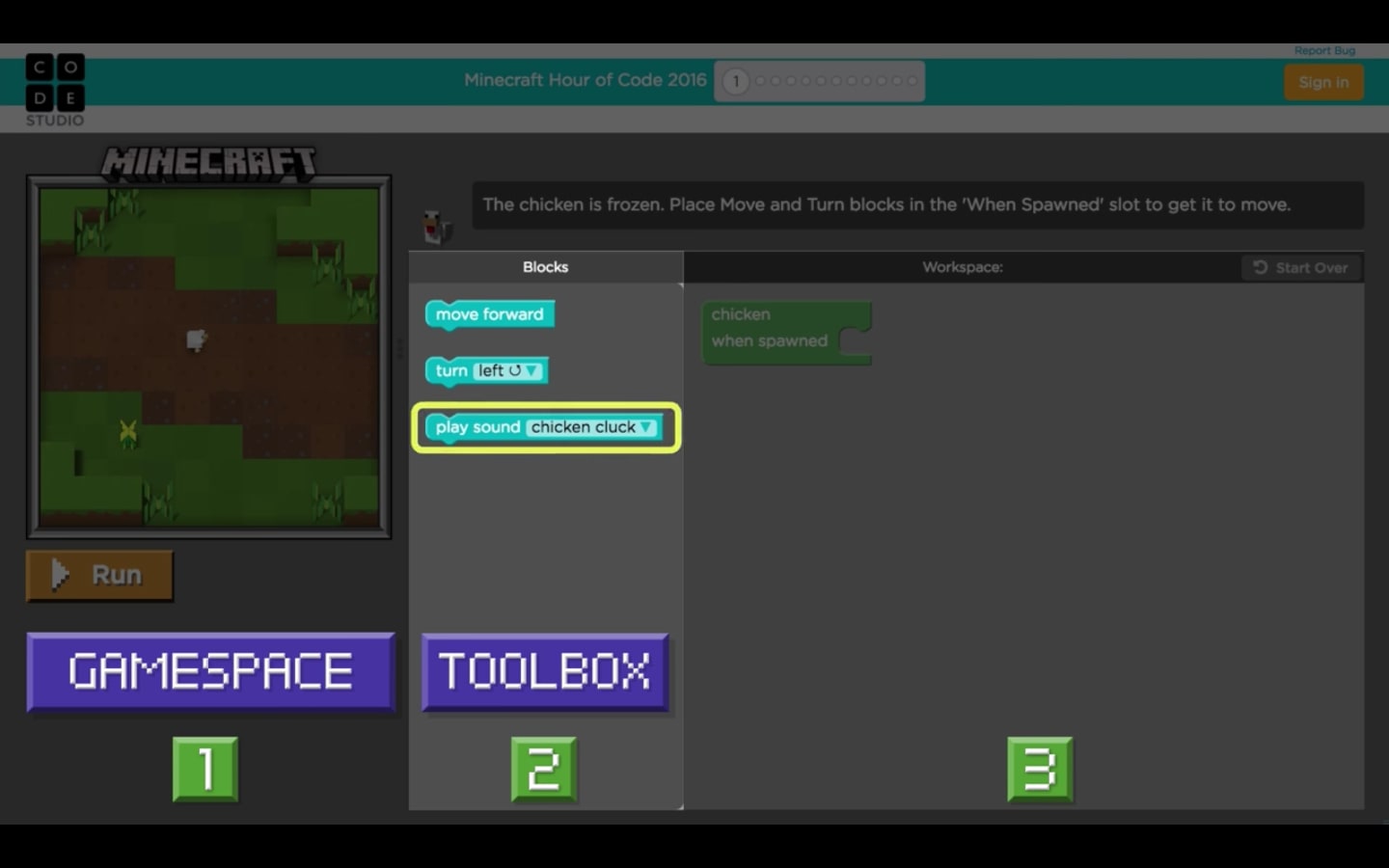Screen dimensions: 1389x868
Task: Click the Start Over button
Action: [1301, 267]
